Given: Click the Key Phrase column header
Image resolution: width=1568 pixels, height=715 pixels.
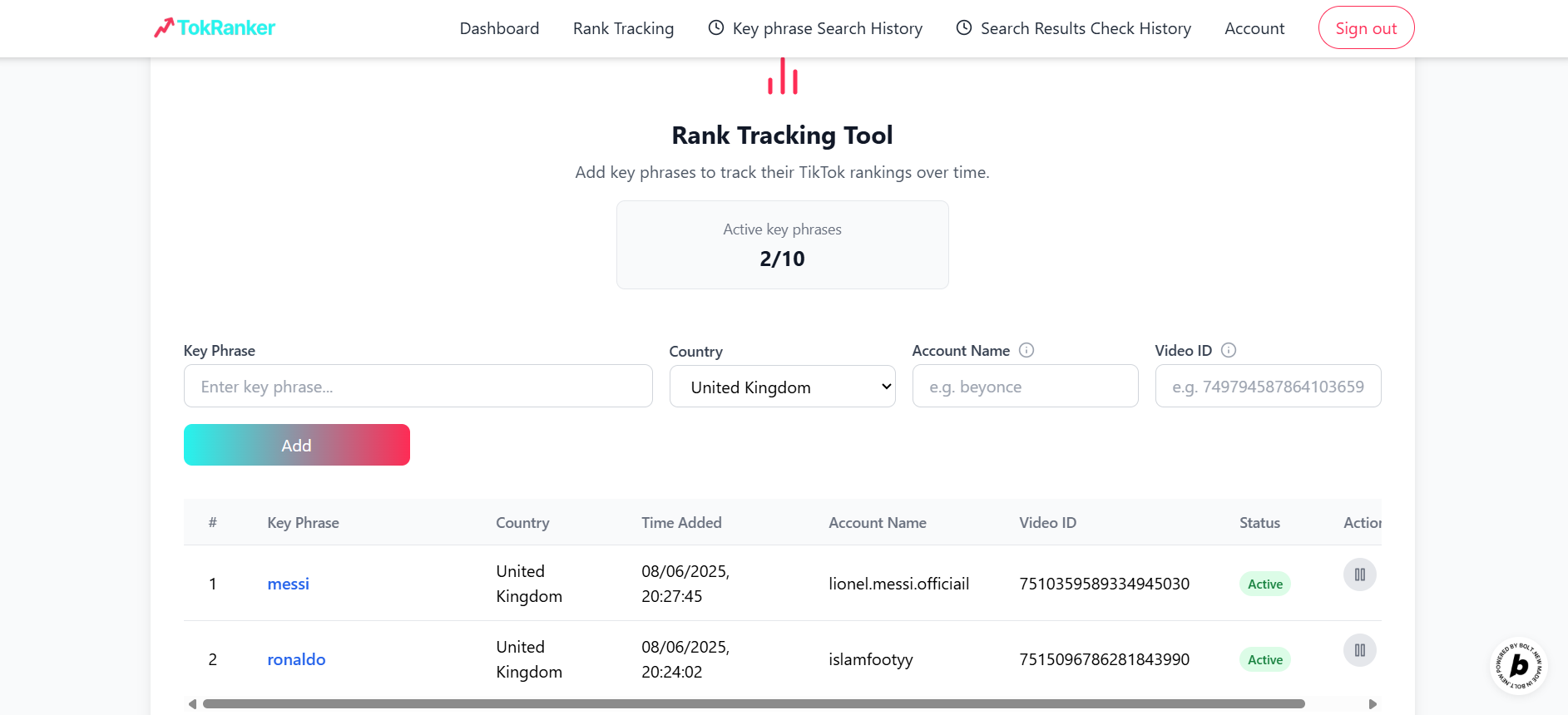Looking at the screenshot, I should coord(303,522).
